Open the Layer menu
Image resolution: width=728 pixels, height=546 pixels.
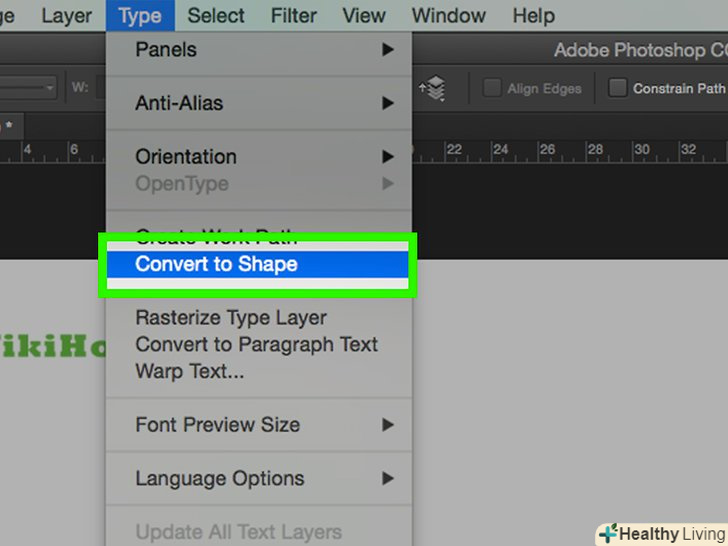(67, 16)
